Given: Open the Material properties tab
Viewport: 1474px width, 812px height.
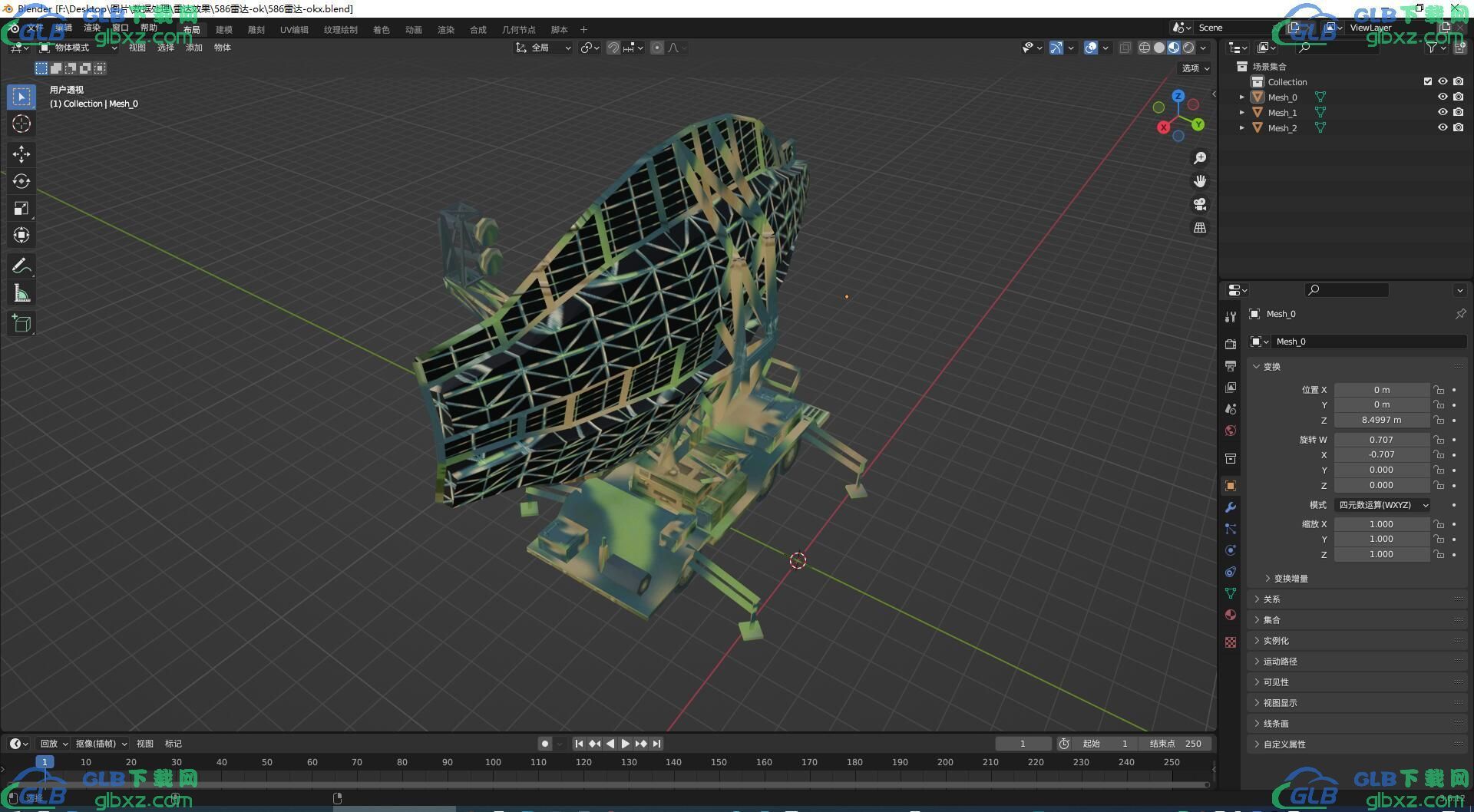Looking at the screenshot, I should tap(1231, 615).
